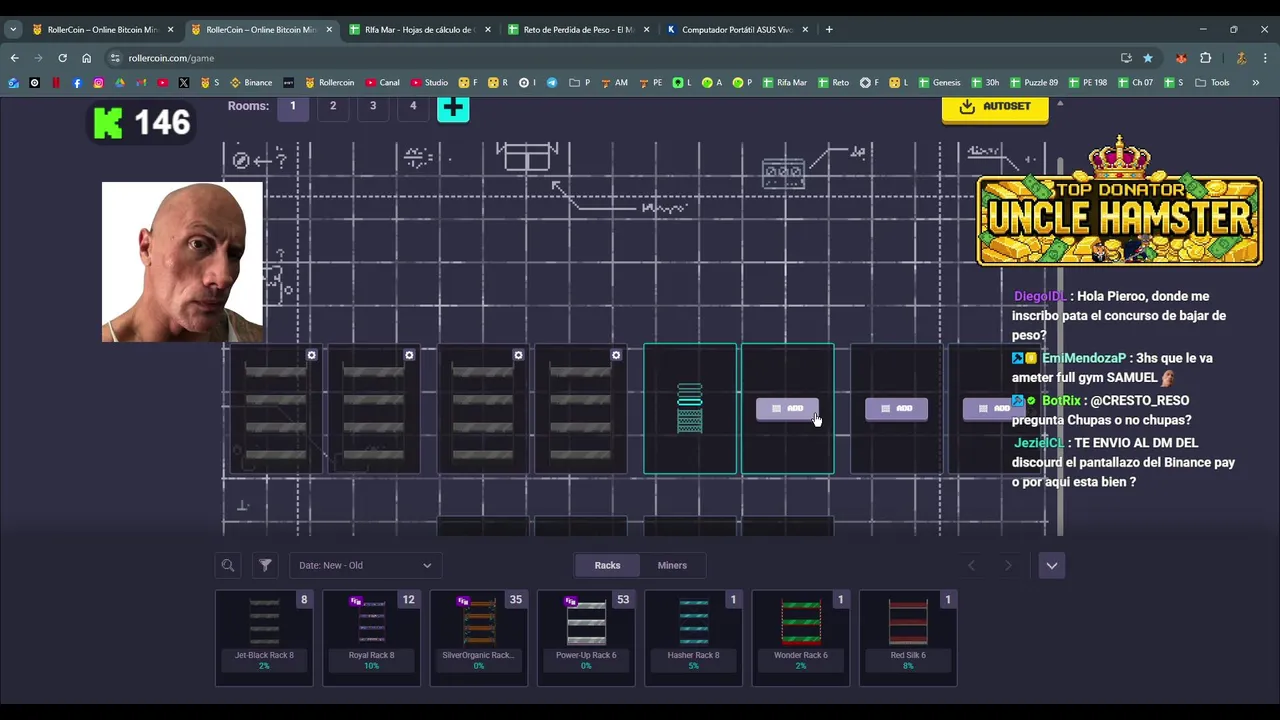Open settings gear on first rack
This screenshot has width=1280, height=720.
312,355
